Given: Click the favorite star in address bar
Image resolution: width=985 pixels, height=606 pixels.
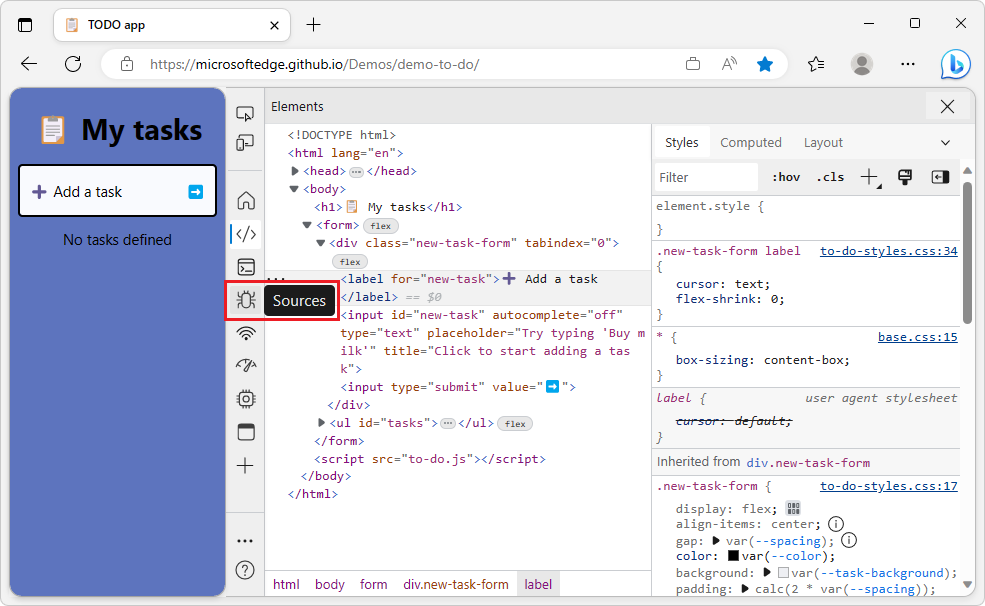Looking at the screenshot, I should click(765, 64).
